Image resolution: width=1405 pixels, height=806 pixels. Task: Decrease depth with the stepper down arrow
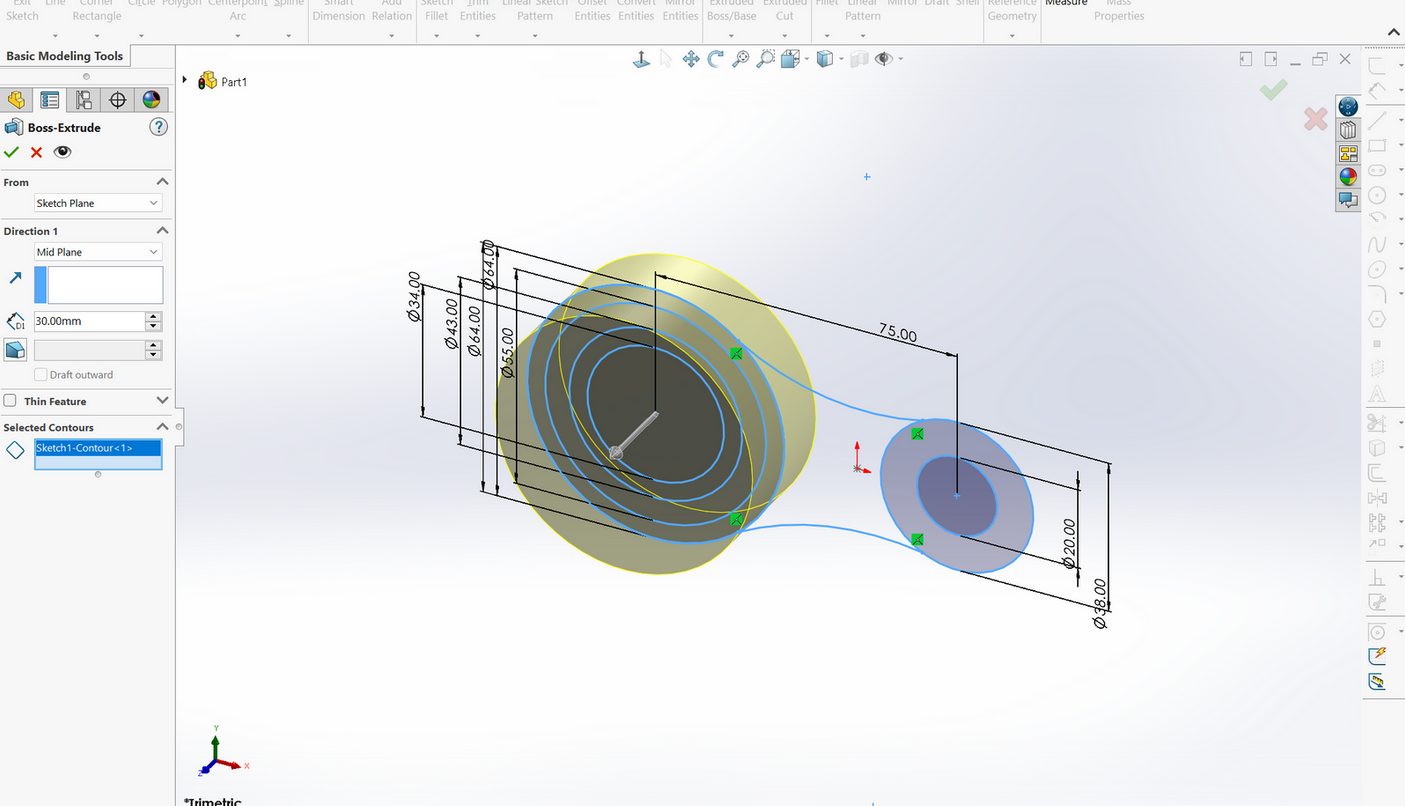153,327
